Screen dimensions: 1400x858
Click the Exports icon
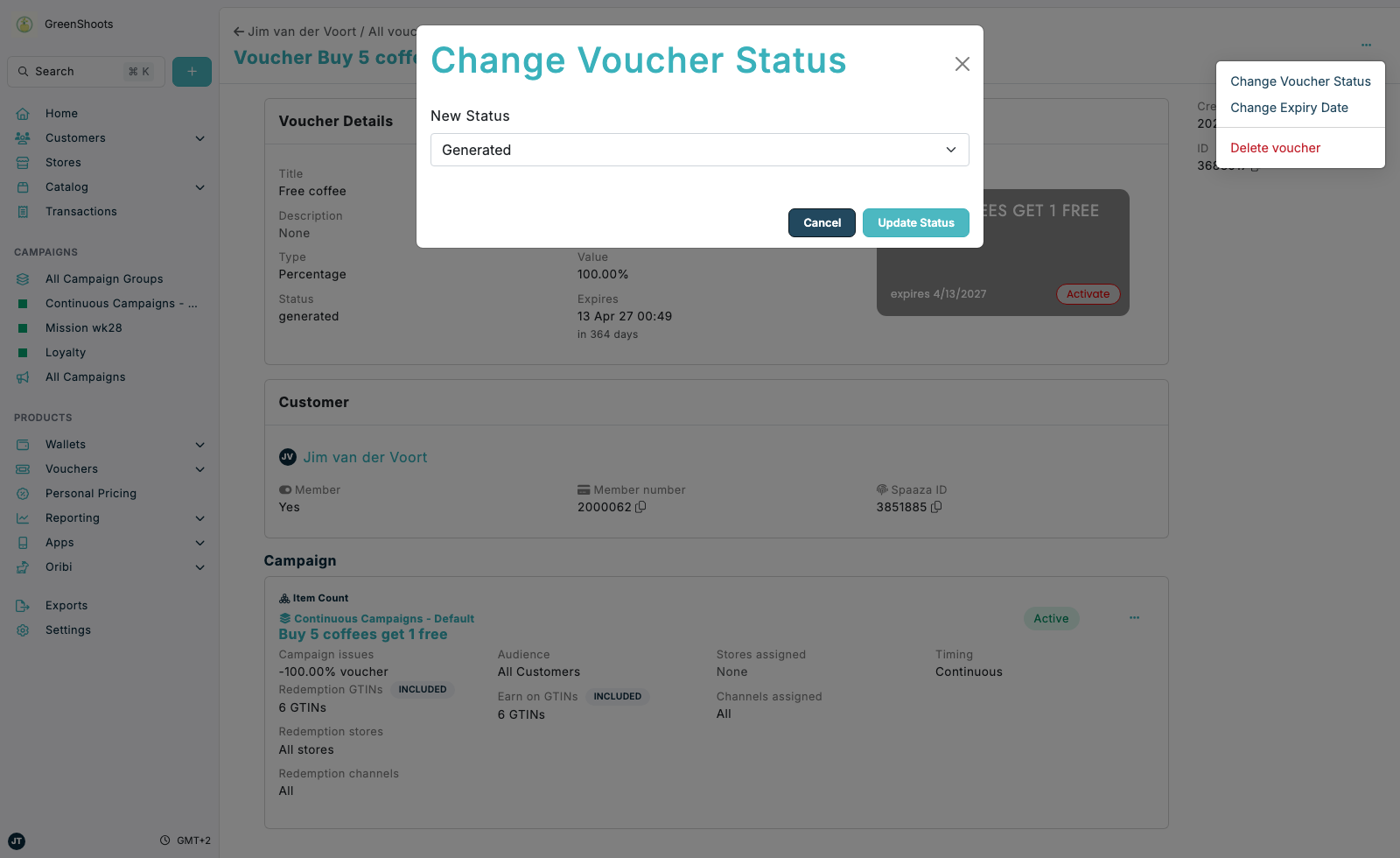pyautogui.click(x=23, y=605)
